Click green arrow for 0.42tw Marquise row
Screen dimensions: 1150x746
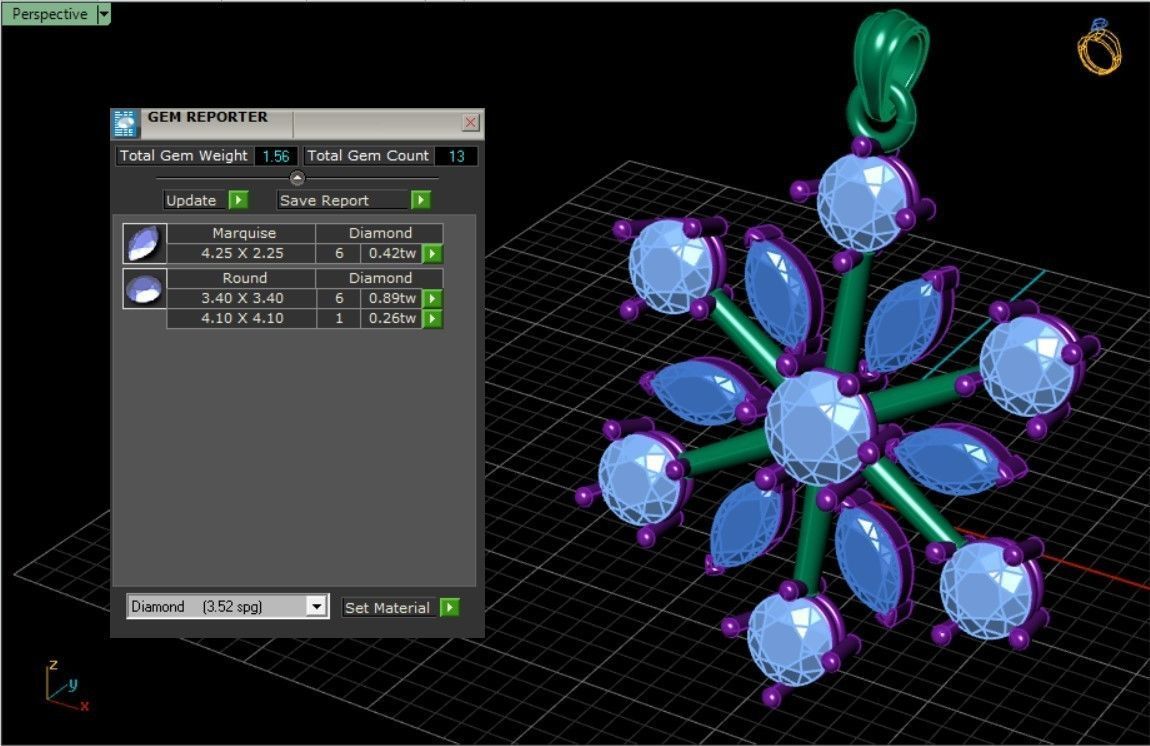tap(433, 254)
